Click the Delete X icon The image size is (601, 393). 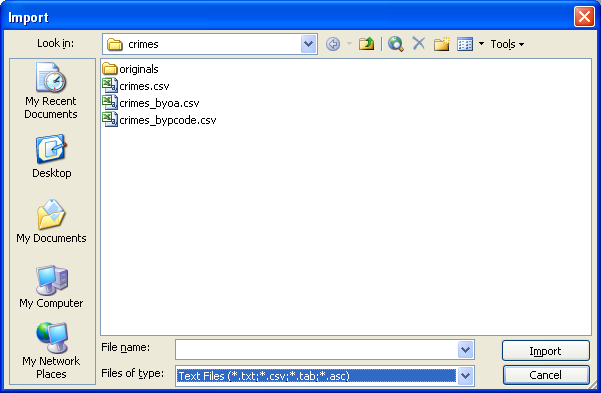pos(419,43)
